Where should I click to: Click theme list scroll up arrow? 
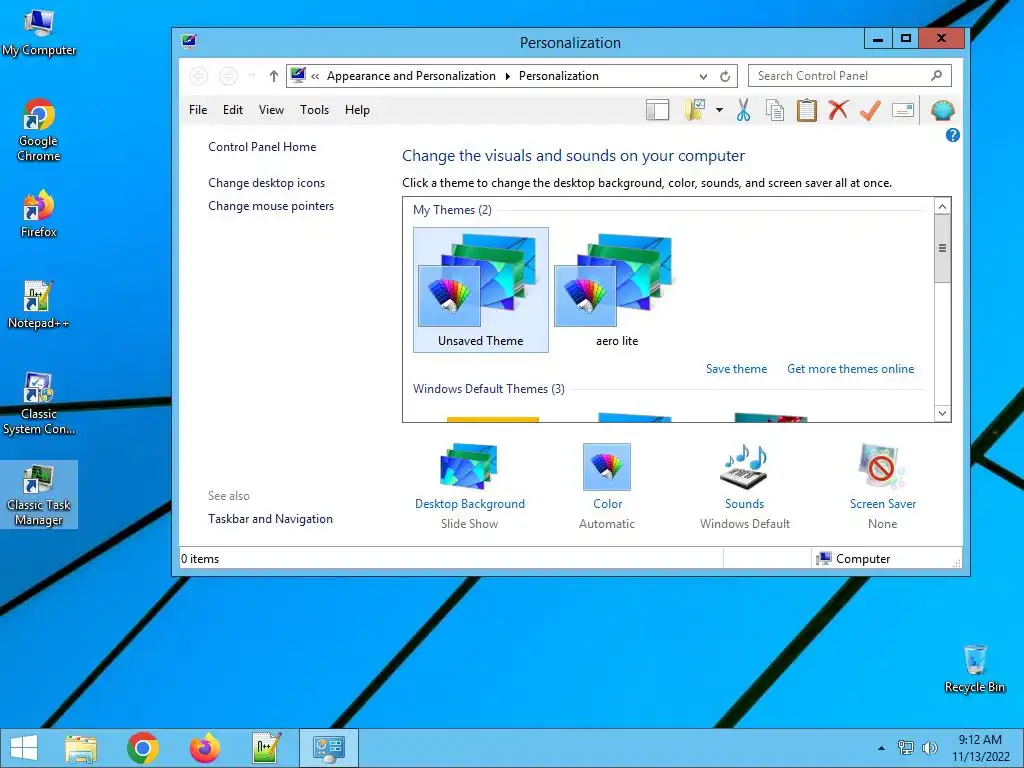[x=942, y=206]
